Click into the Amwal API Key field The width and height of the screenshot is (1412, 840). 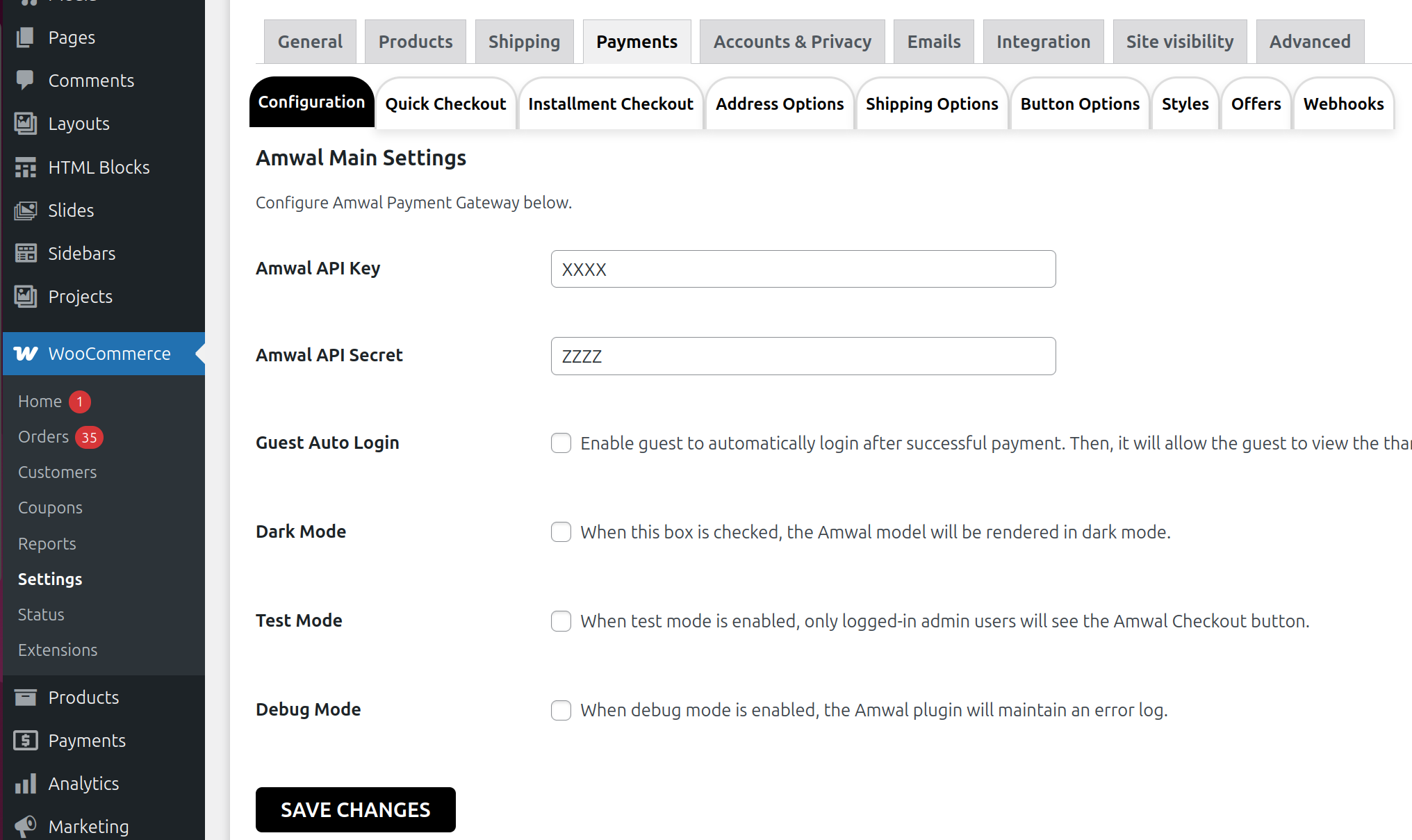[803, 270]
